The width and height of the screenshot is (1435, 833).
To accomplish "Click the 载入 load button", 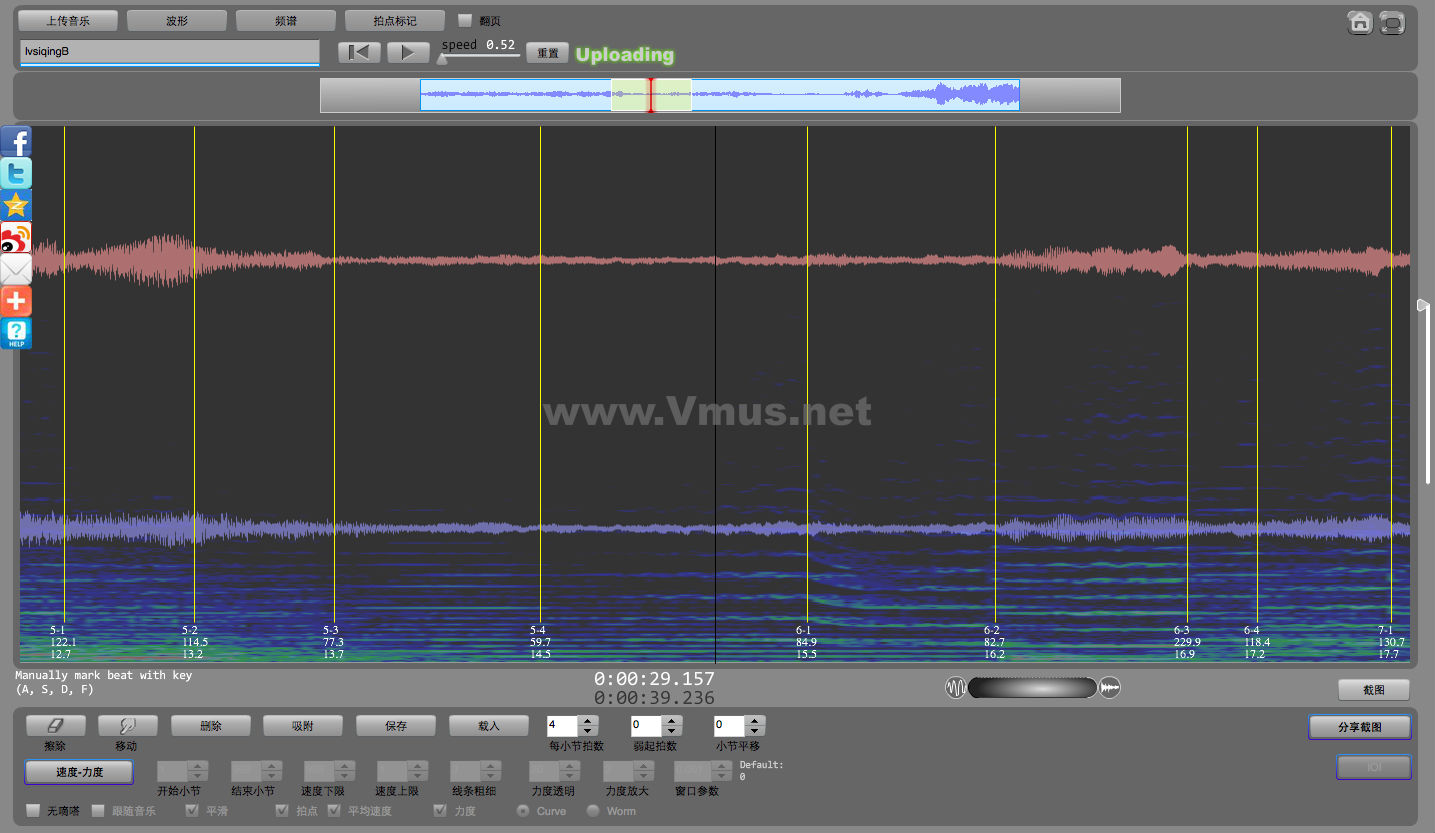I will 489,726.
